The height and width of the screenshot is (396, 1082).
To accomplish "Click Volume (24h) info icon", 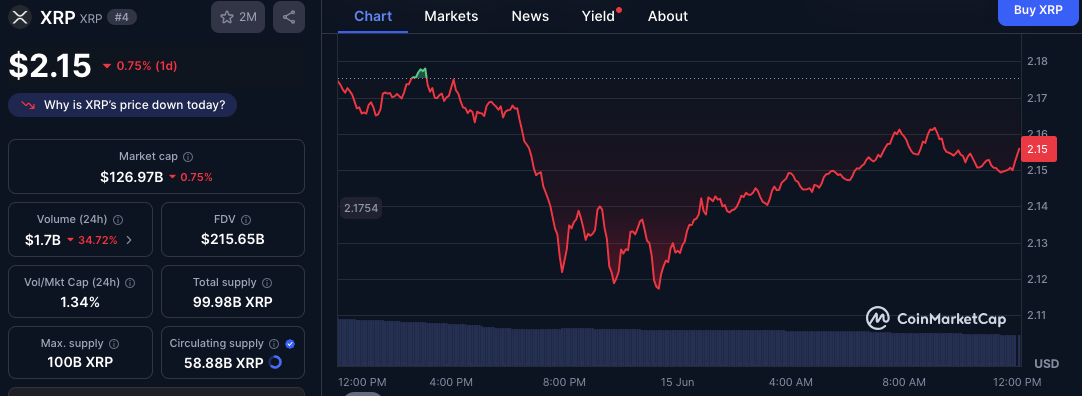I will tap(118, 219).
